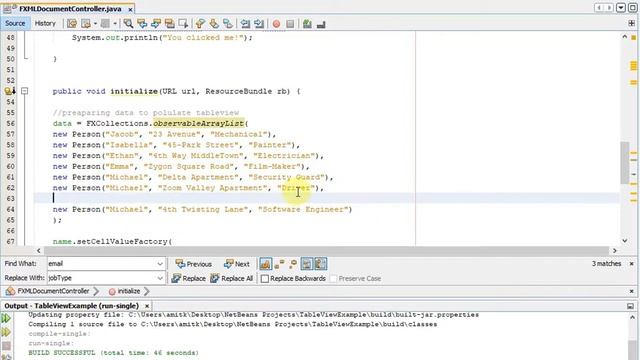Click the Back navigation toolbar icon beside Last Edit

coord(86,24)
